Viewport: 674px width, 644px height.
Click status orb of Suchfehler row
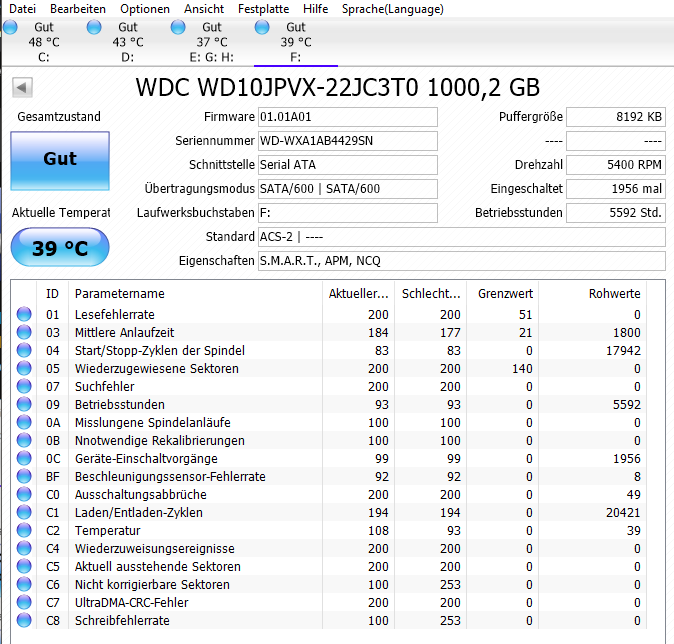(24, 386)
